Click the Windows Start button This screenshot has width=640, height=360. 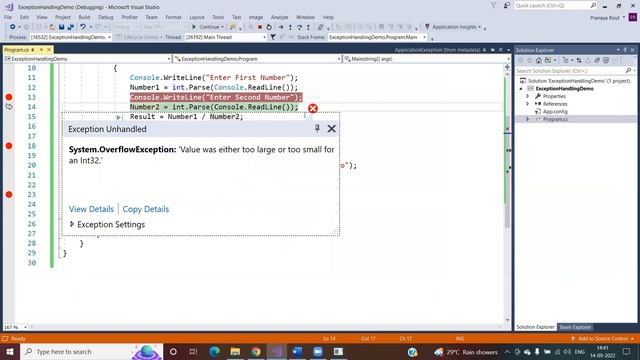click(10, 351)
